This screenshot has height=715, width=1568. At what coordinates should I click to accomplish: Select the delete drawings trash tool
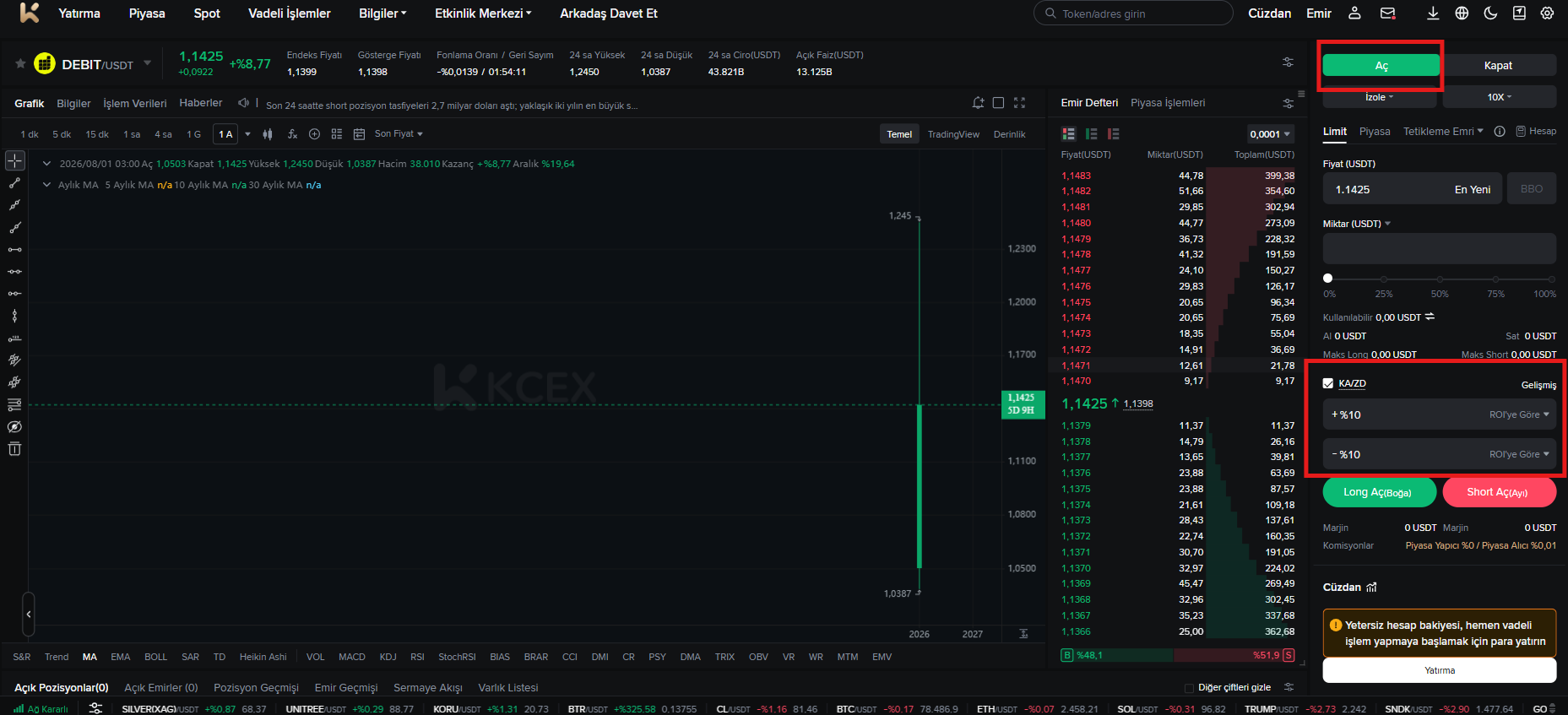pyautogui.click(x=14, y=449)
